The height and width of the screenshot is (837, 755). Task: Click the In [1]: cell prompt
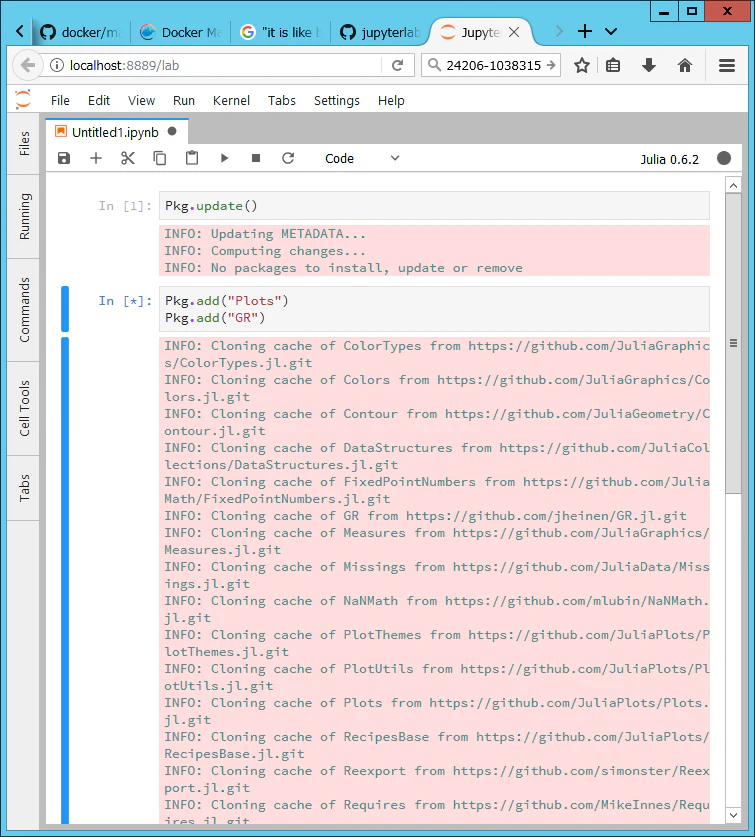click(125, 206)
